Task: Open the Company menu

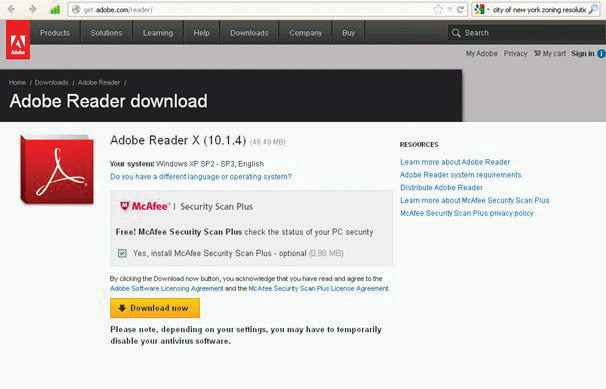Action: tap(305, 33)
